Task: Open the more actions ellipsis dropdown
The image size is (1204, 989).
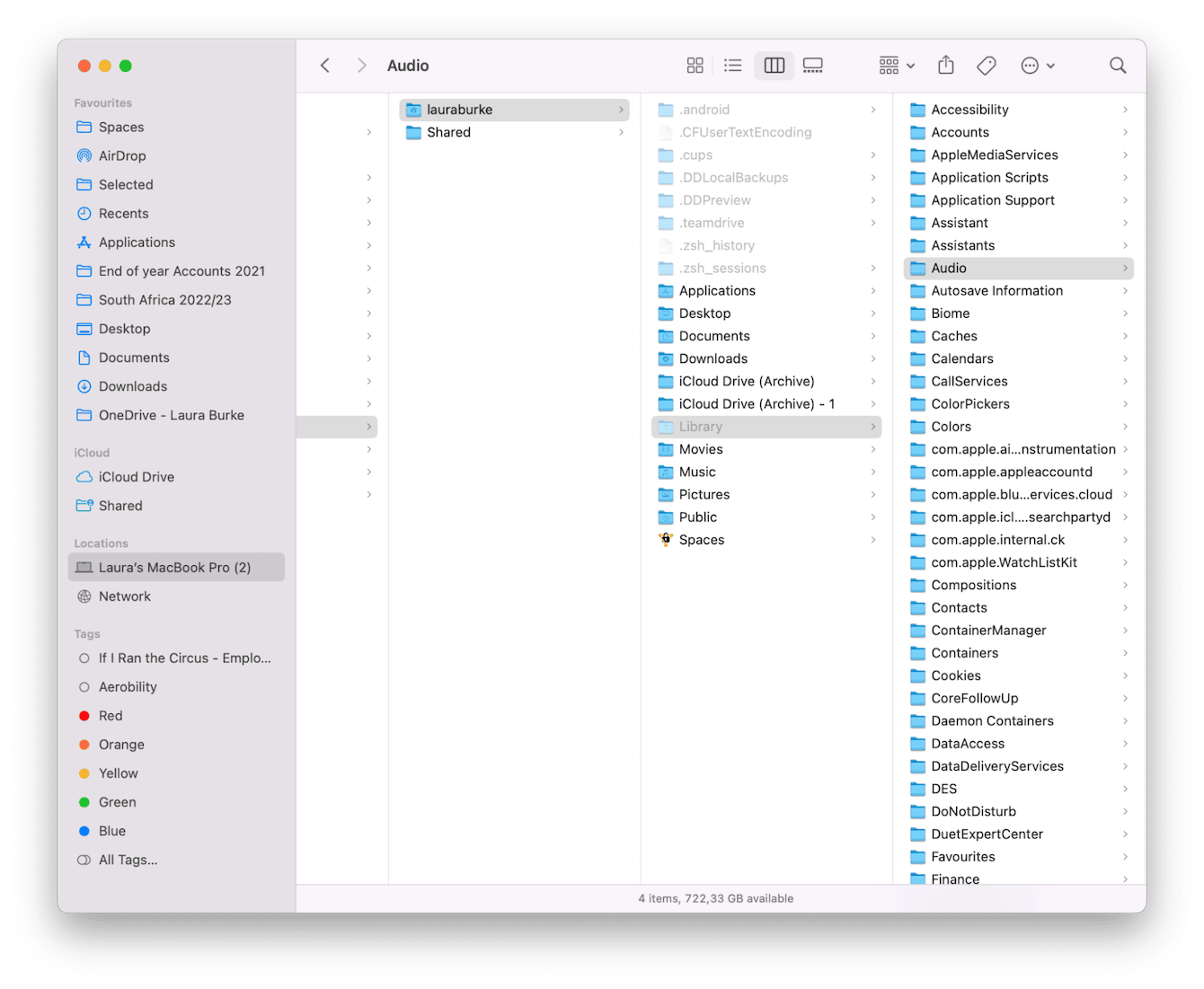Action: click(1038, 66)
